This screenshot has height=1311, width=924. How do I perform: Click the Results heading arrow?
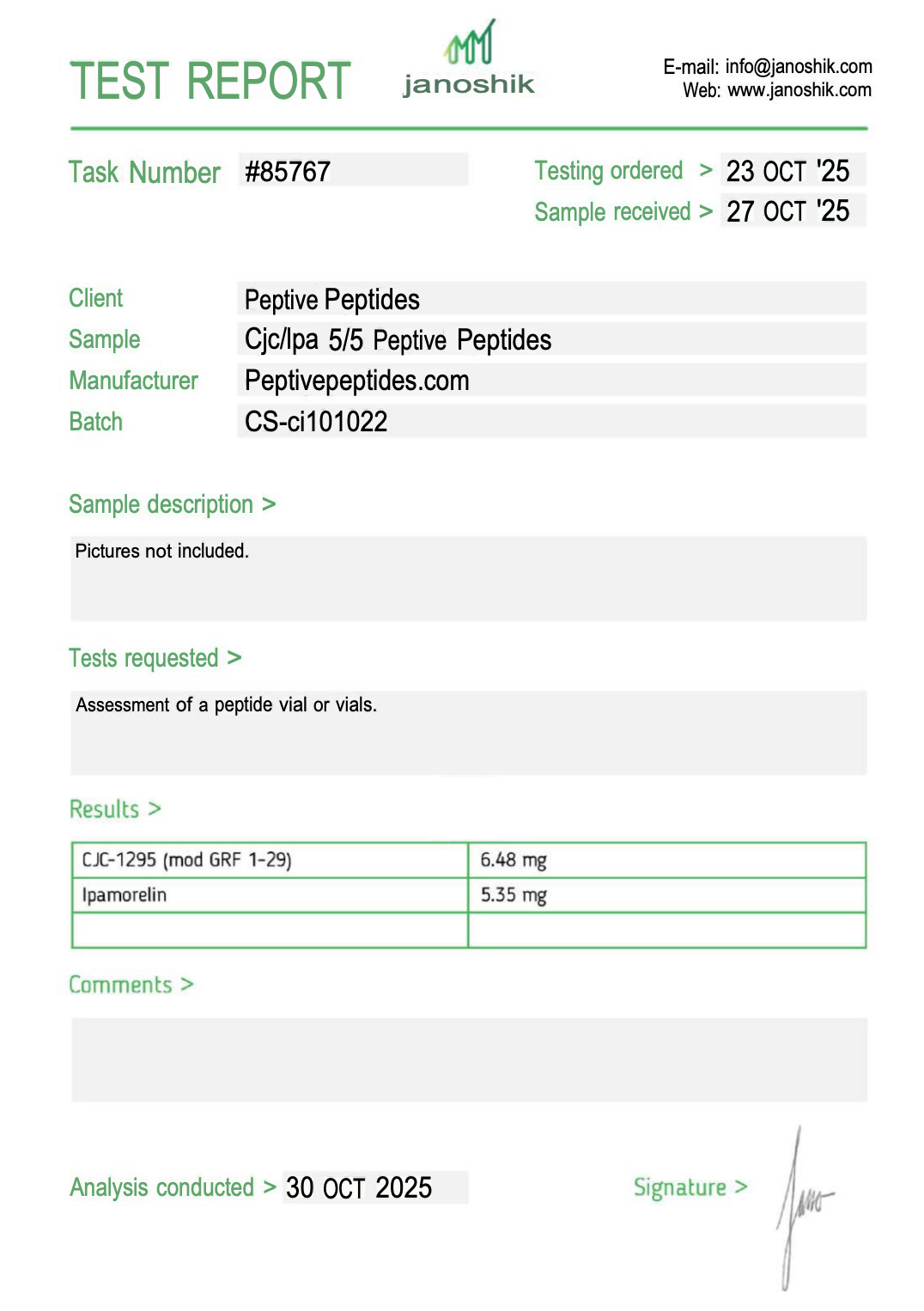point(155,809)
